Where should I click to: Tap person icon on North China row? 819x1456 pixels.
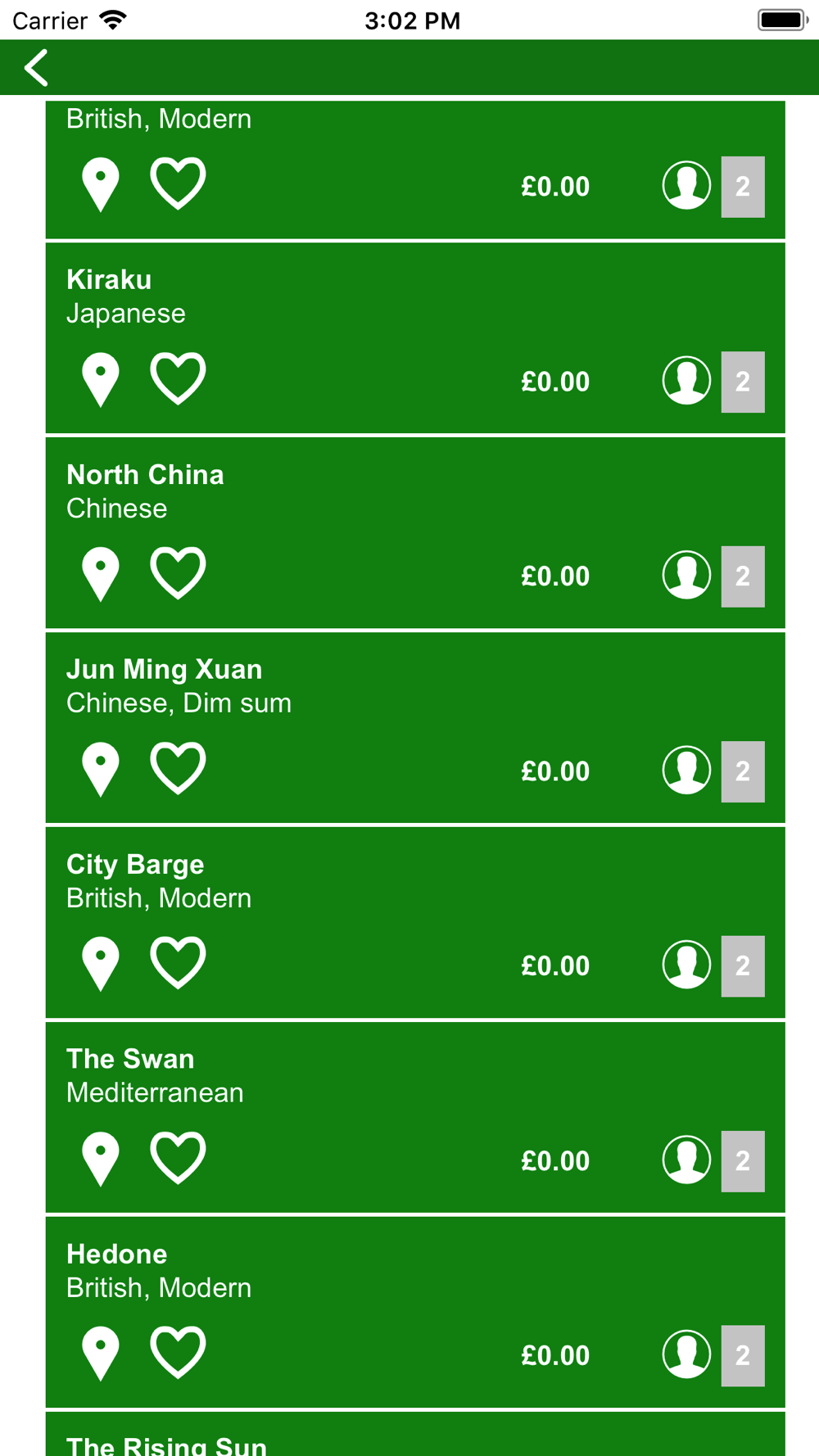coord(686,575)
